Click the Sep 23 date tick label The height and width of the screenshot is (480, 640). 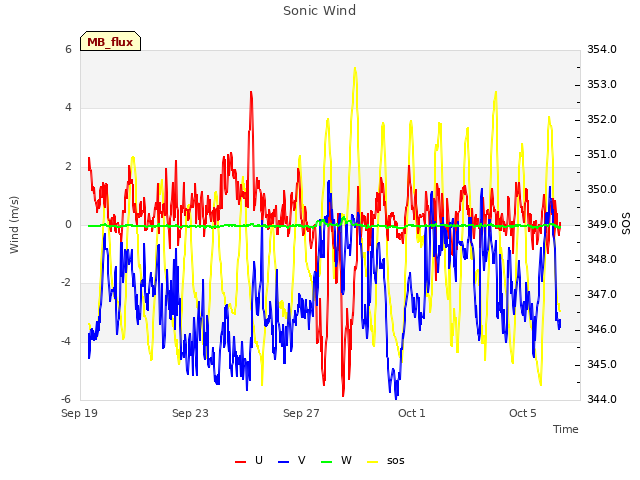[x=190, y=413]
